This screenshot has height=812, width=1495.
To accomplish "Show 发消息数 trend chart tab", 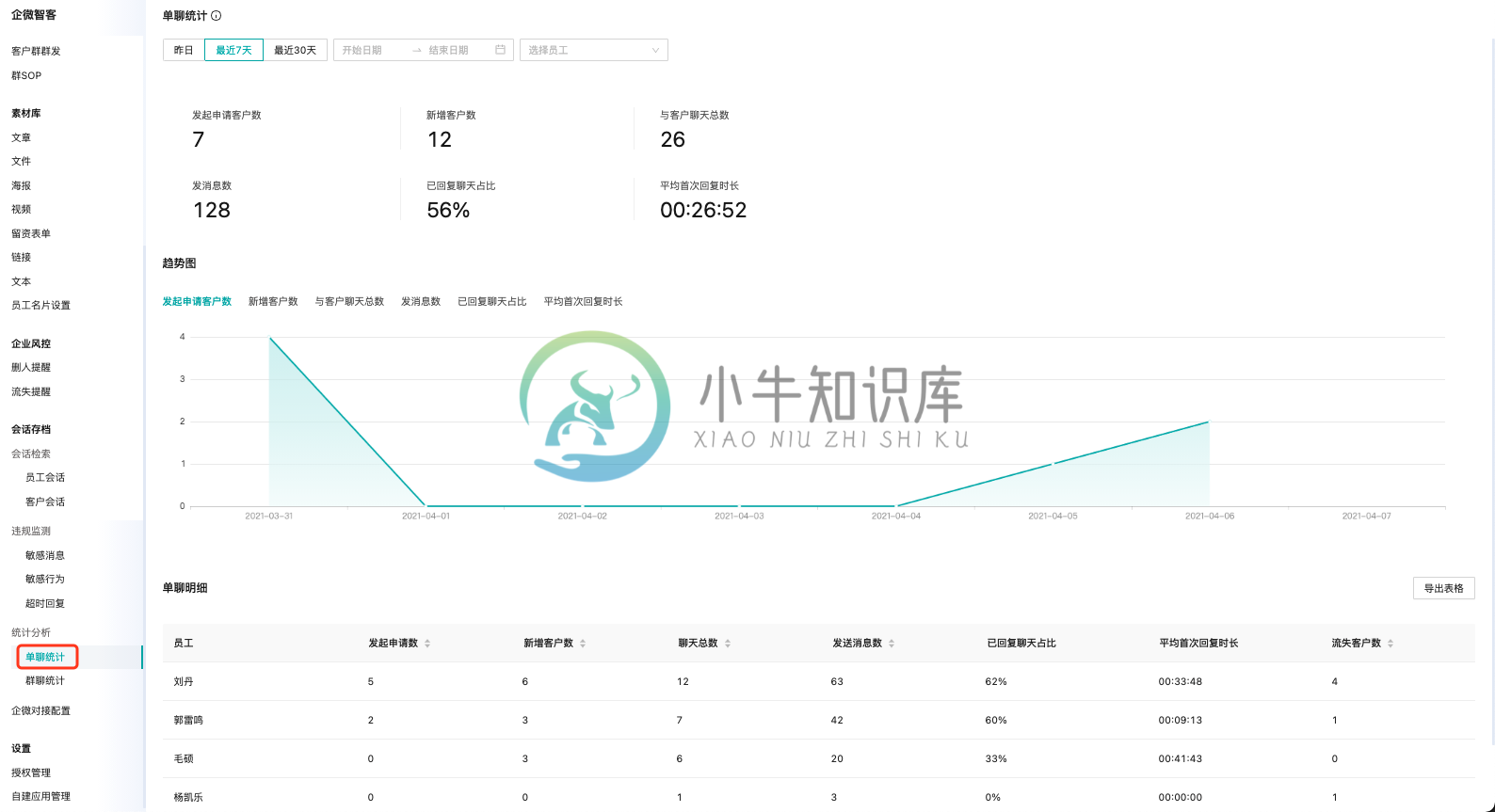I will (421, 302).
